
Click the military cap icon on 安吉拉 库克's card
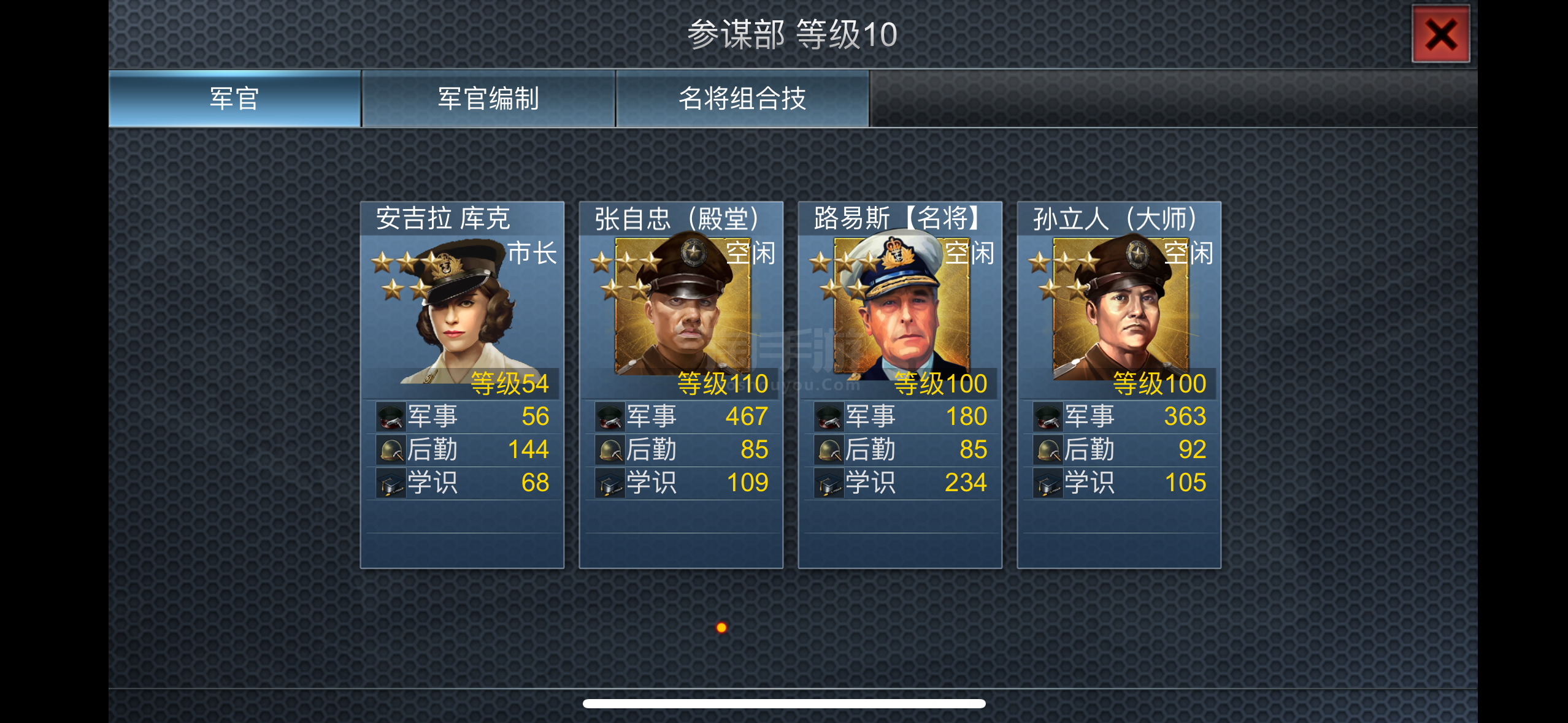tap(391, 417)
